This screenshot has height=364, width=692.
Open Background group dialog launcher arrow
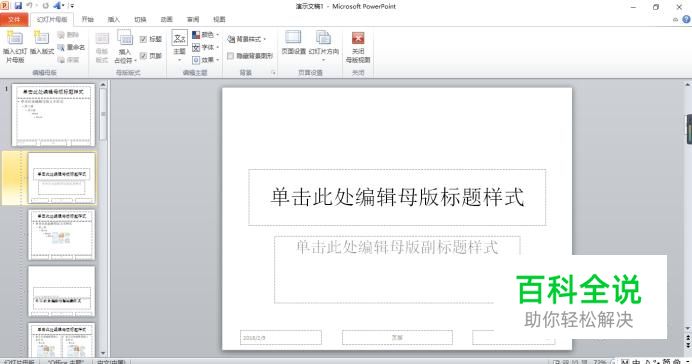pyautogui.click(x=273, y=72)
